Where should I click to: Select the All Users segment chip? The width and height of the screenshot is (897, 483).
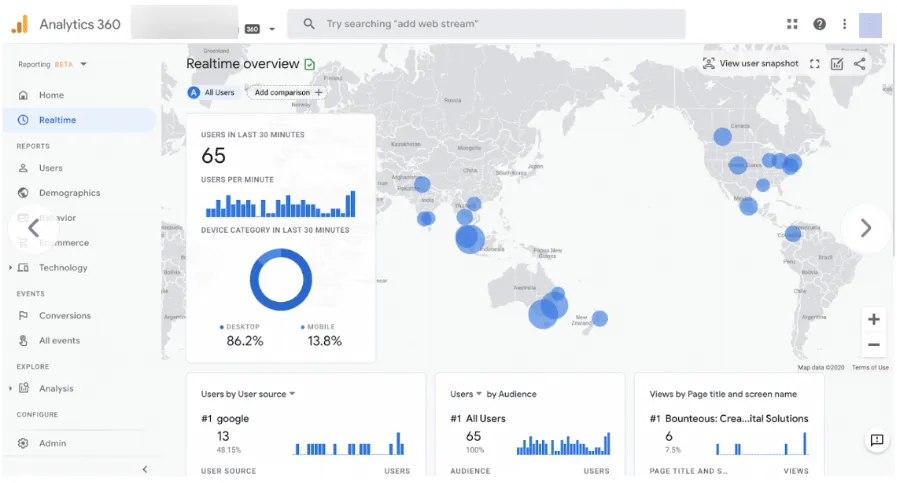212,93
